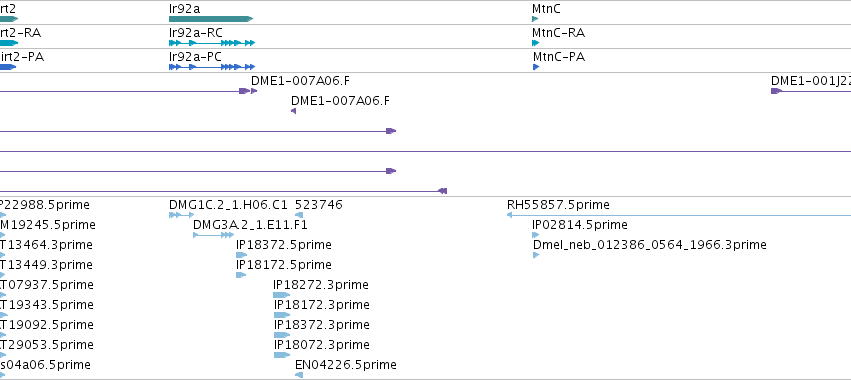The width and height of the screenshot is (851, 380).
Task: Select the Ir92a-PC protein label
Action: click(x=195, y=56)
